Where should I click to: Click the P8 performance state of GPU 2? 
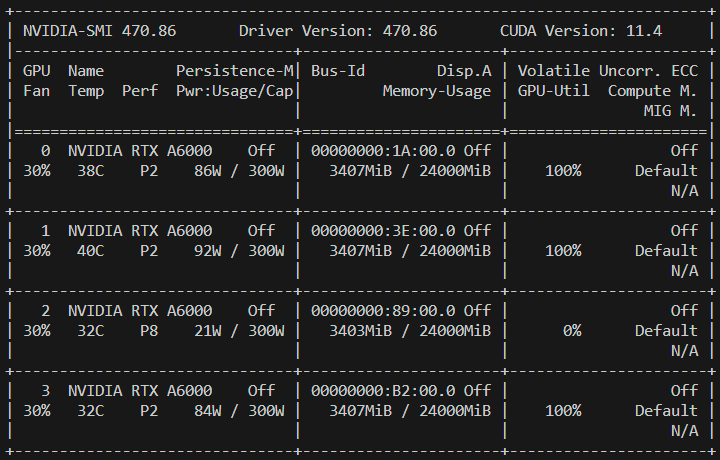(148, 331)
